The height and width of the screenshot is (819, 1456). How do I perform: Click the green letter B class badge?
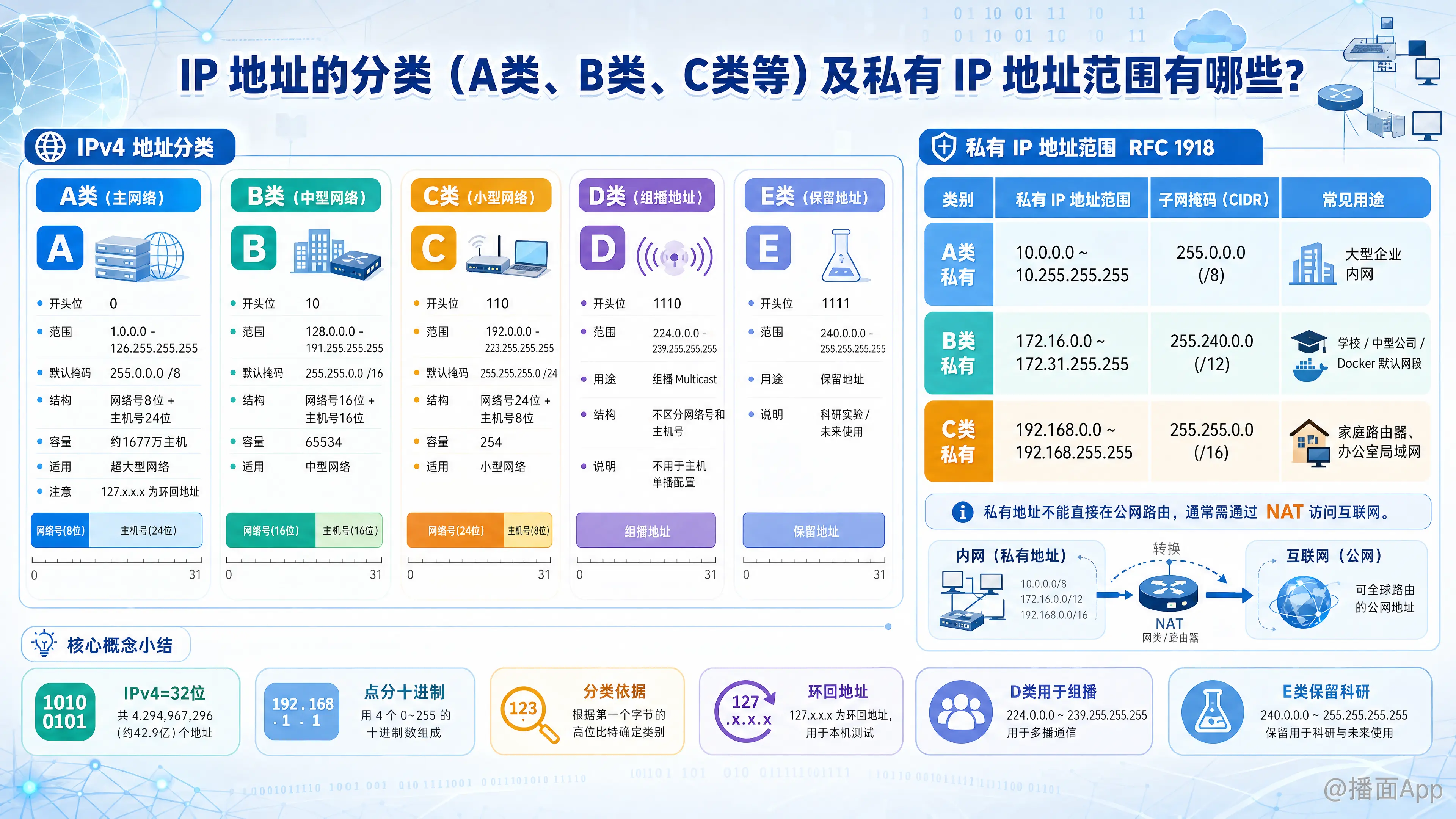click(x=254, y=248)
